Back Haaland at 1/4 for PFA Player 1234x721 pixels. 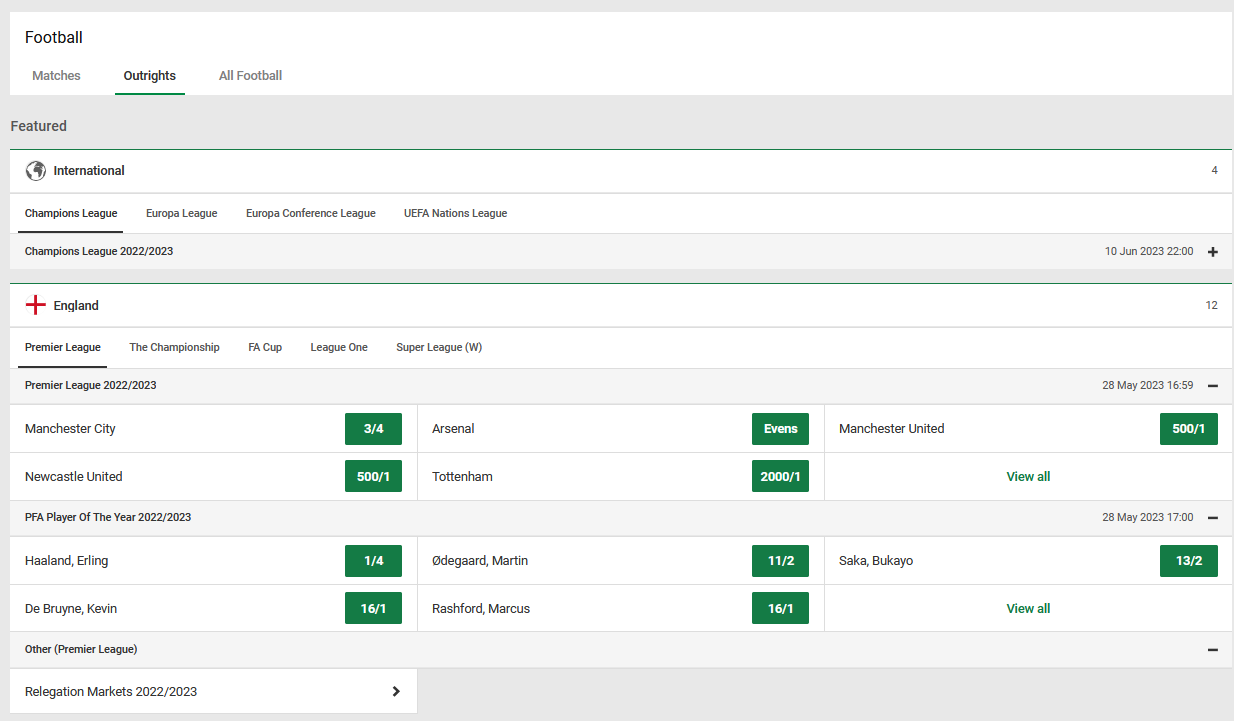[x=373, y=561]
